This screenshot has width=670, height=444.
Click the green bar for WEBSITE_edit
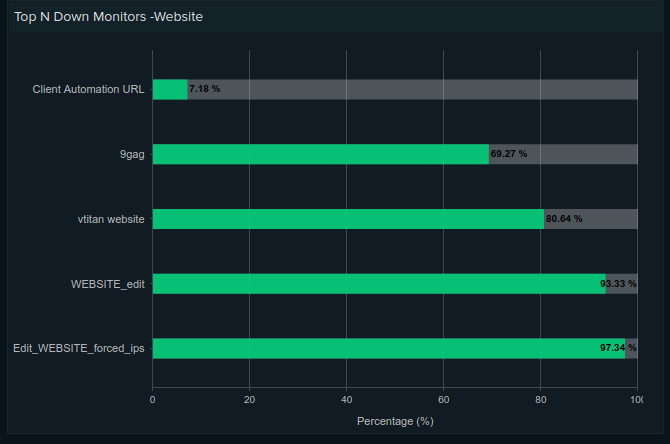[x=378, y=284]
